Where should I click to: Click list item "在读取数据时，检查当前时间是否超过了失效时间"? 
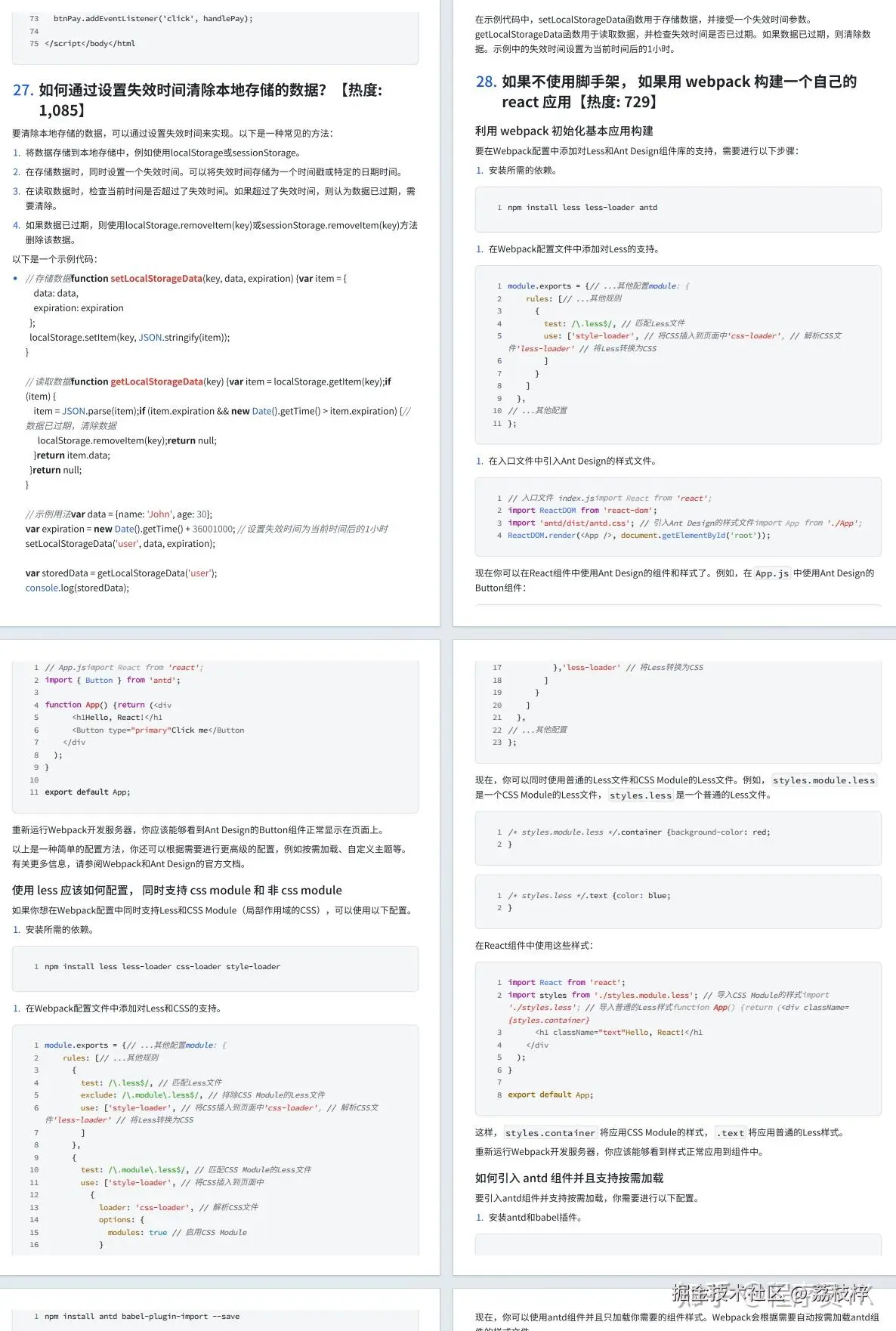(x=221, y=198)
